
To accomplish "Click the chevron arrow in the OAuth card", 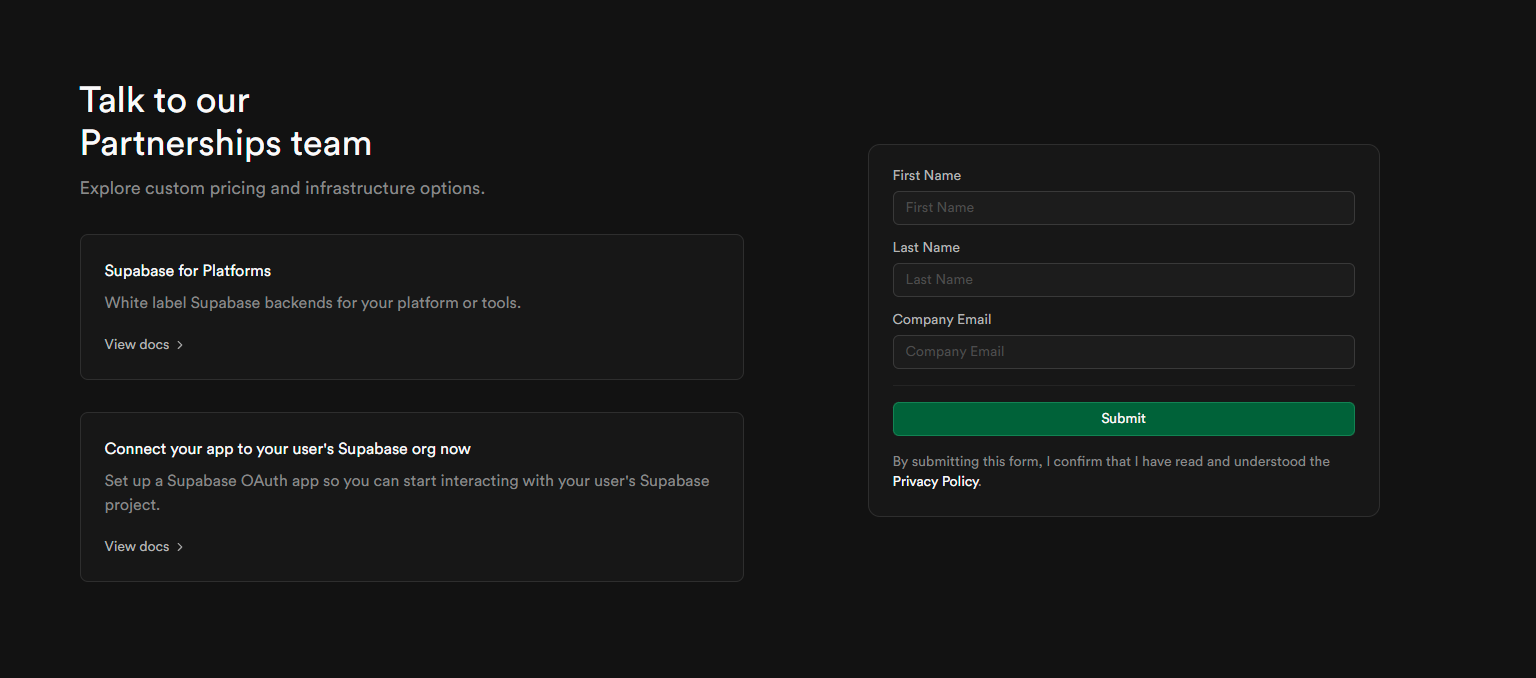I will point(180,547).
